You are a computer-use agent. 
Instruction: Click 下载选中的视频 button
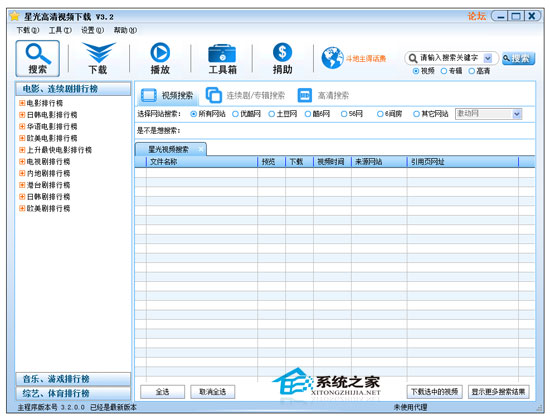[435, 392]
